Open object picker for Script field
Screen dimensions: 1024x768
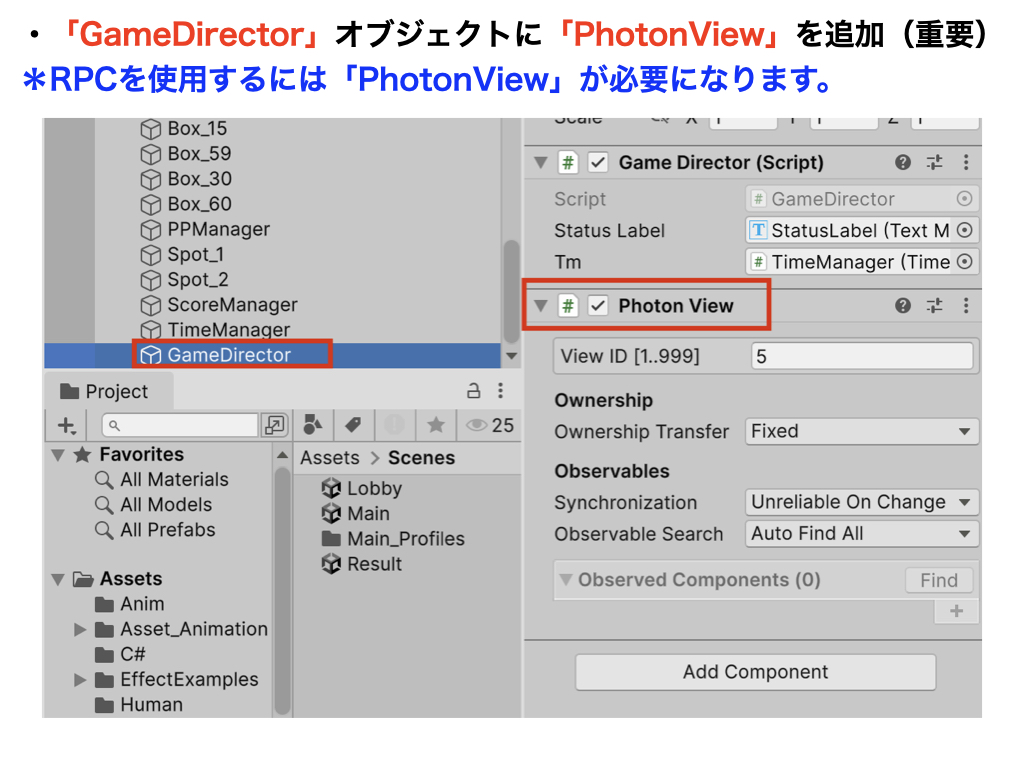(x=964, y=199)
